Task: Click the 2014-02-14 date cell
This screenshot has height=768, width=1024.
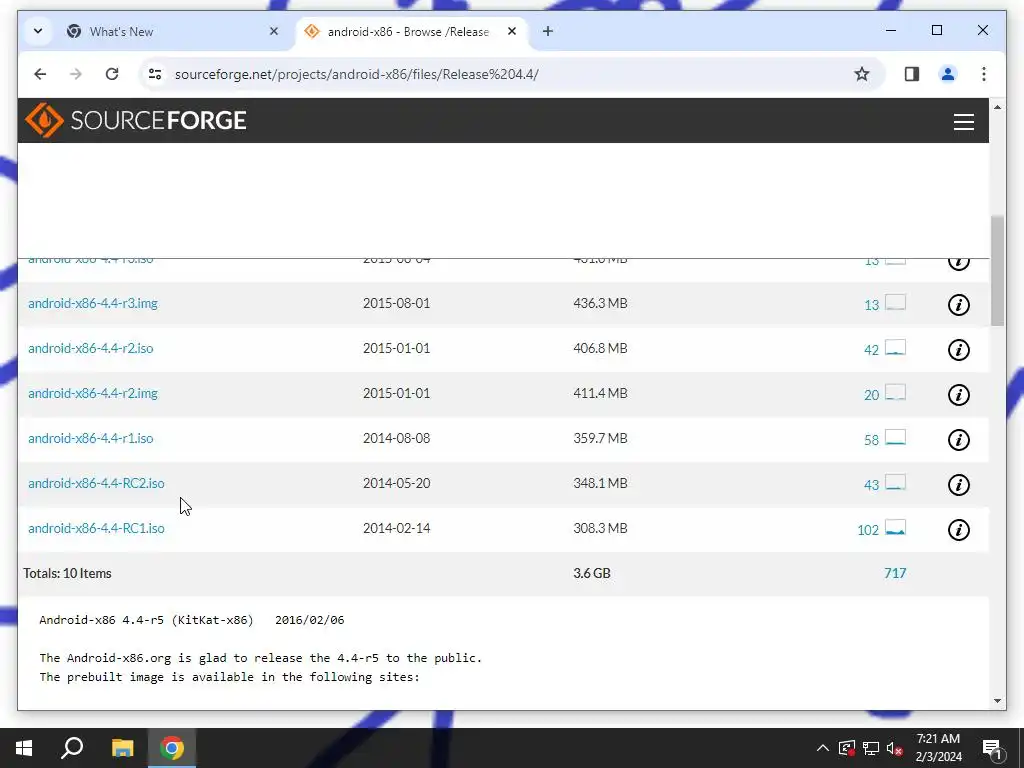Action: [396, 528]
